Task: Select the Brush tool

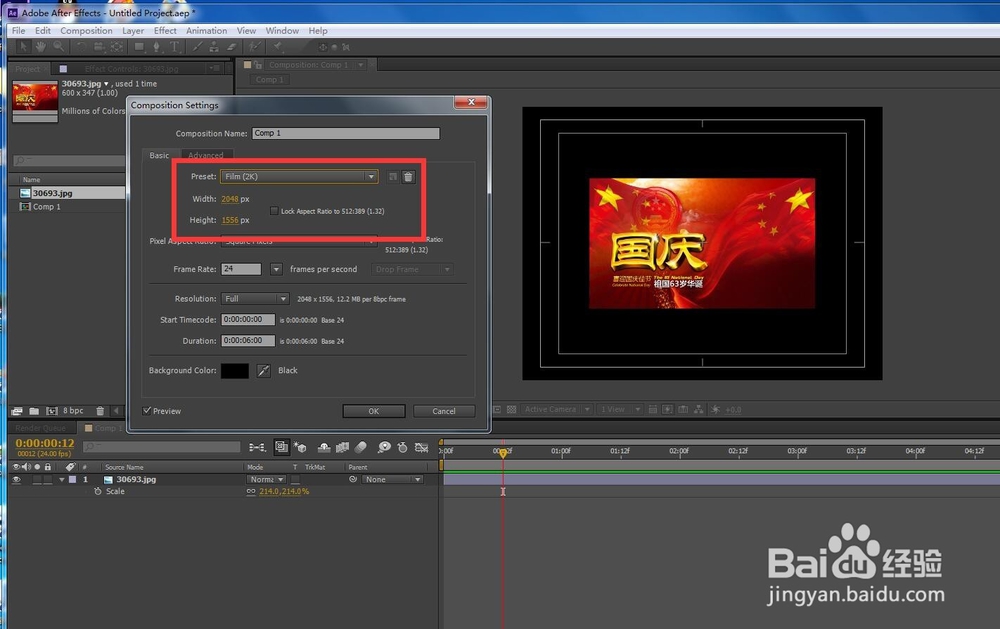Action: (197, 47)
